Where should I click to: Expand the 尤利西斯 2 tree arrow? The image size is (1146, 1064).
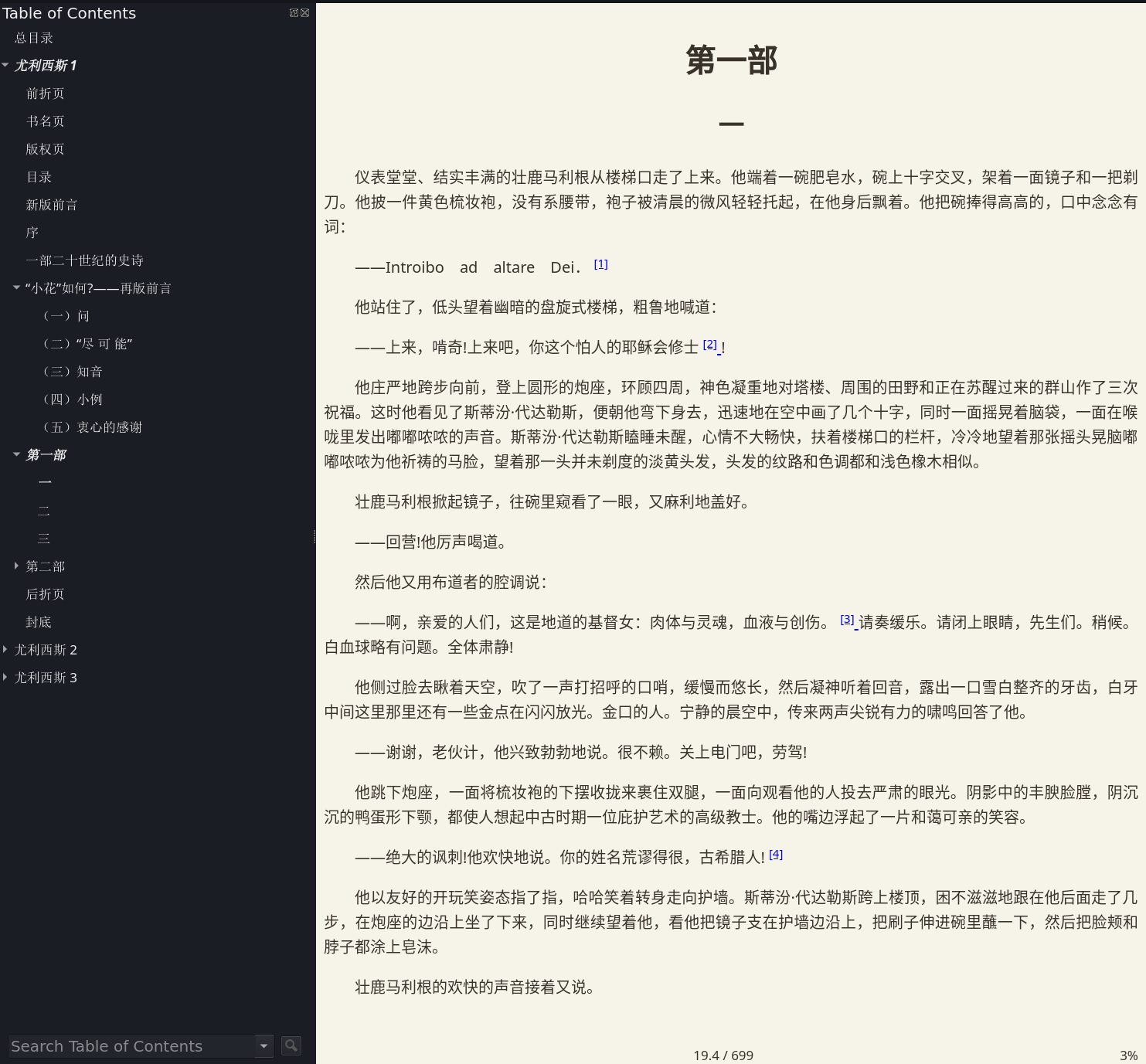pyautogui.click(x=5, y=649)
